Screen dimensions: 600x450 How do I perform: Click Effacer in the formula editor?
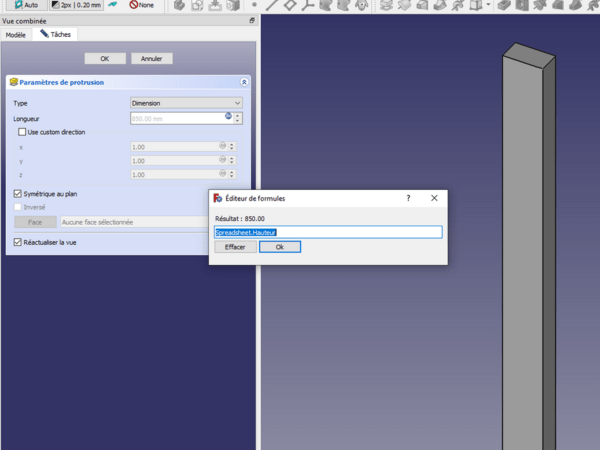coord(235,247)
